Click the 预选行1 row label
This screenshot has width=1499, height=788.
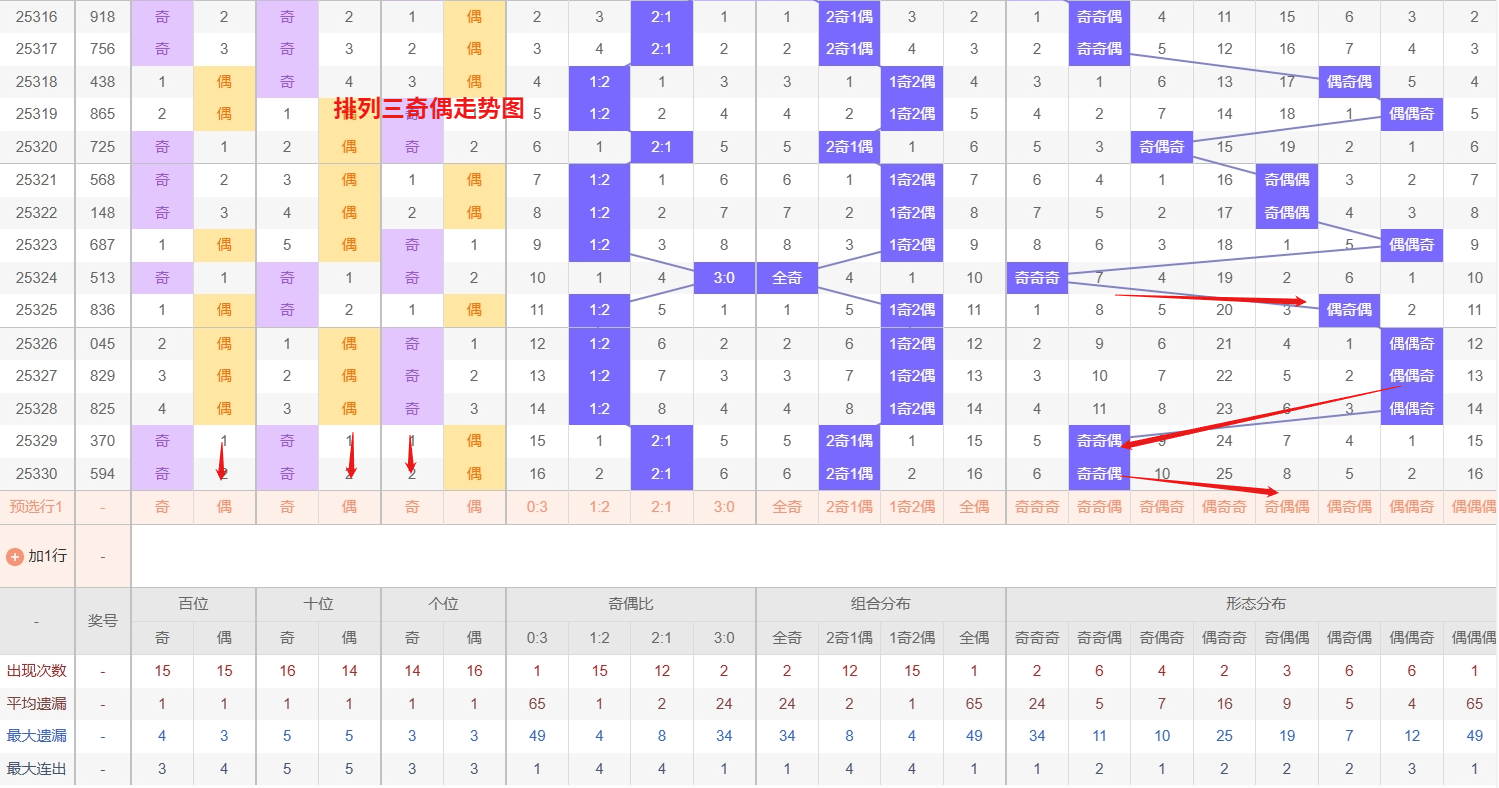pos(36,507)
